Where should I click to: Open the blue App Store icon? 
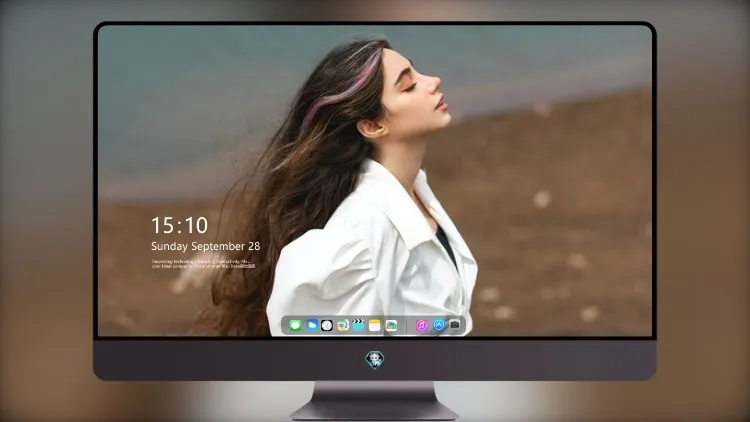click(x=439, y=325)
